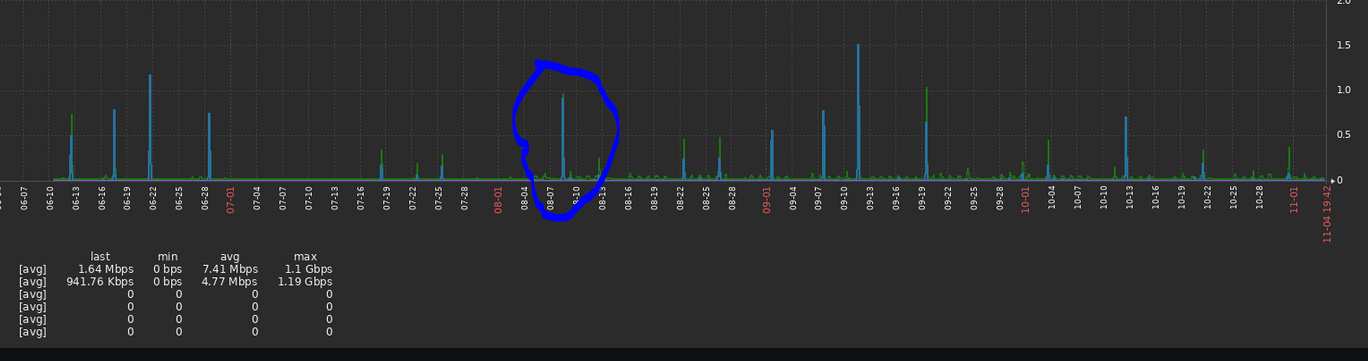Select the last value 941.76 Kbps
The height and width of the screenshot is (361, 1368).
click(100, 282)
